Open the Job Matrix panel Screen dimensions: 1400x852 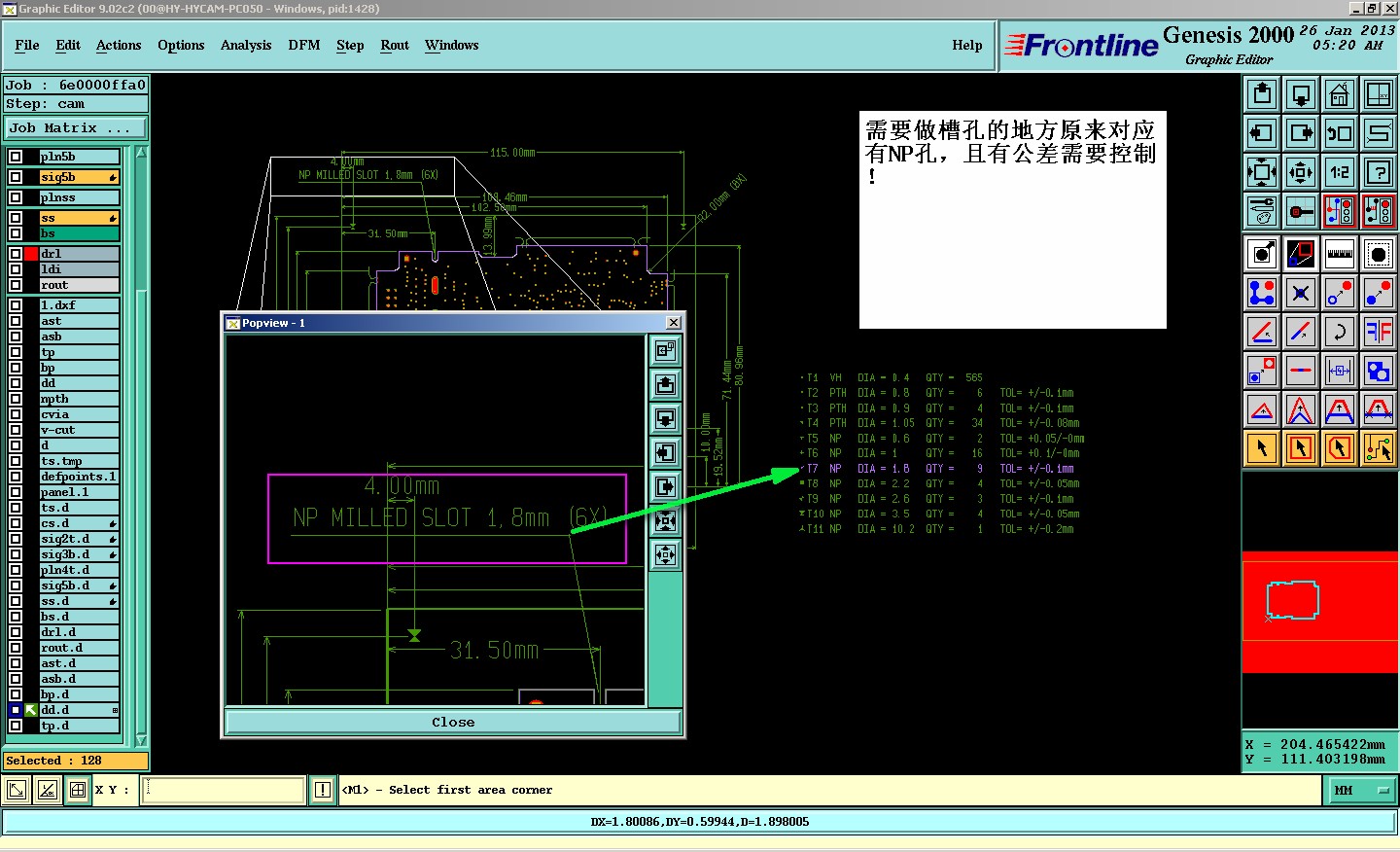click(75, 128)
